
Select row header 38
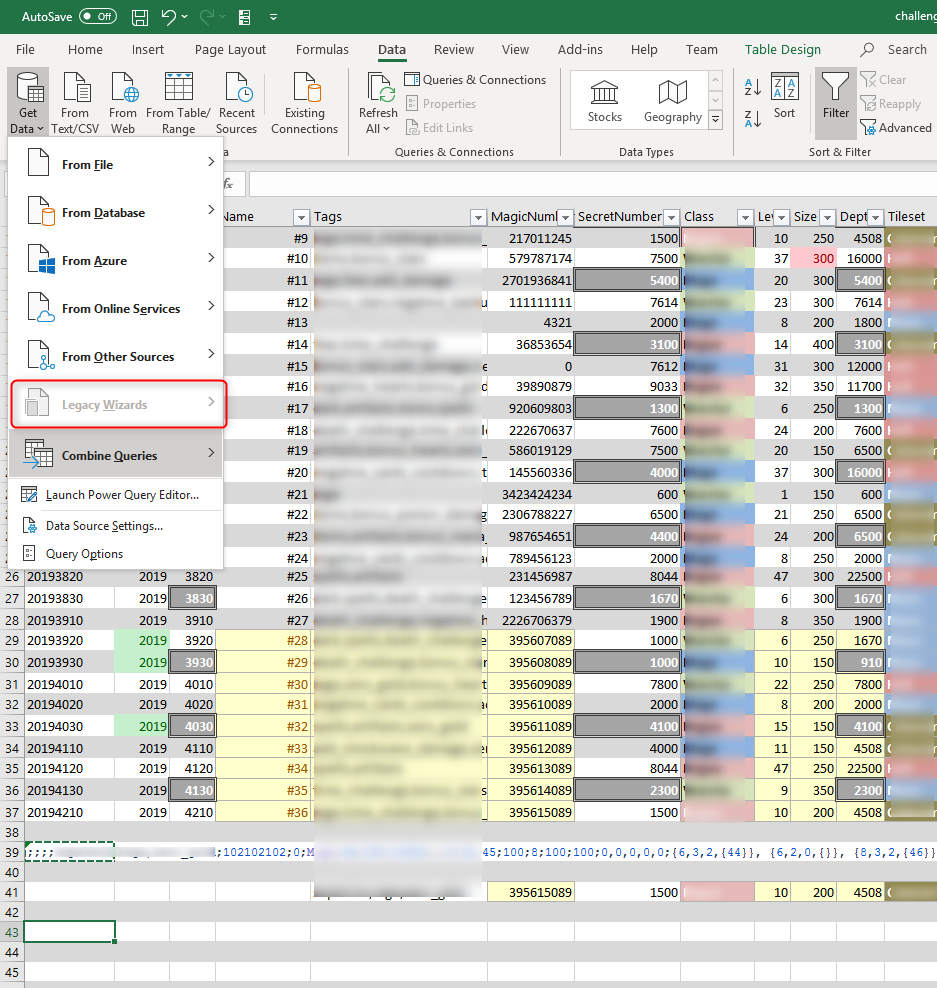[x=12, y=832]
